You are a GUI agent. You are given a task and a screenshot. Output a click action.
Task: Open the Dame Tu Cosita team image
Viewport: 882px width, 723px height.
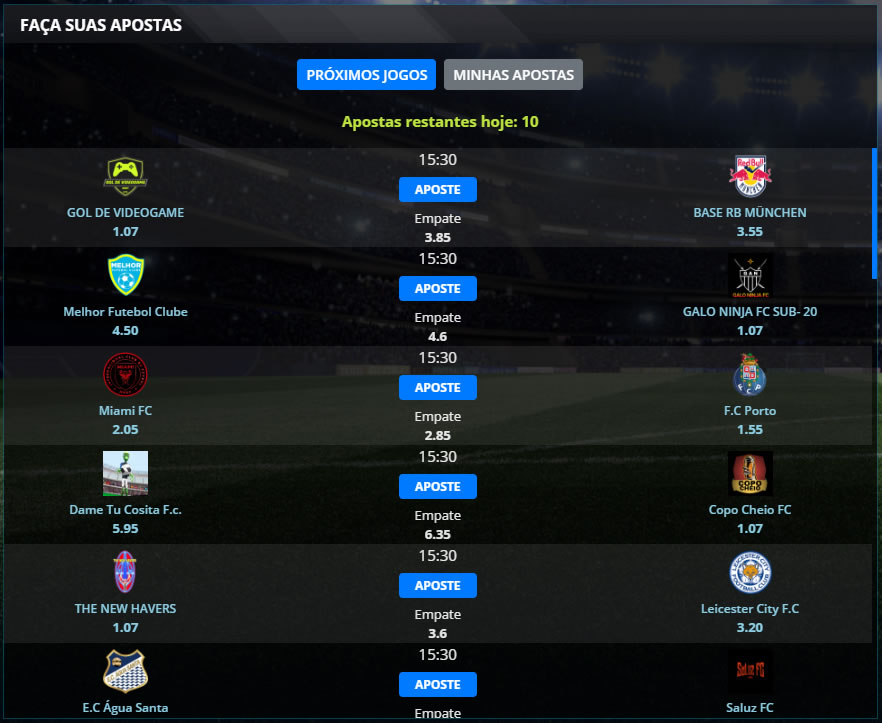[x=125, y=473]
